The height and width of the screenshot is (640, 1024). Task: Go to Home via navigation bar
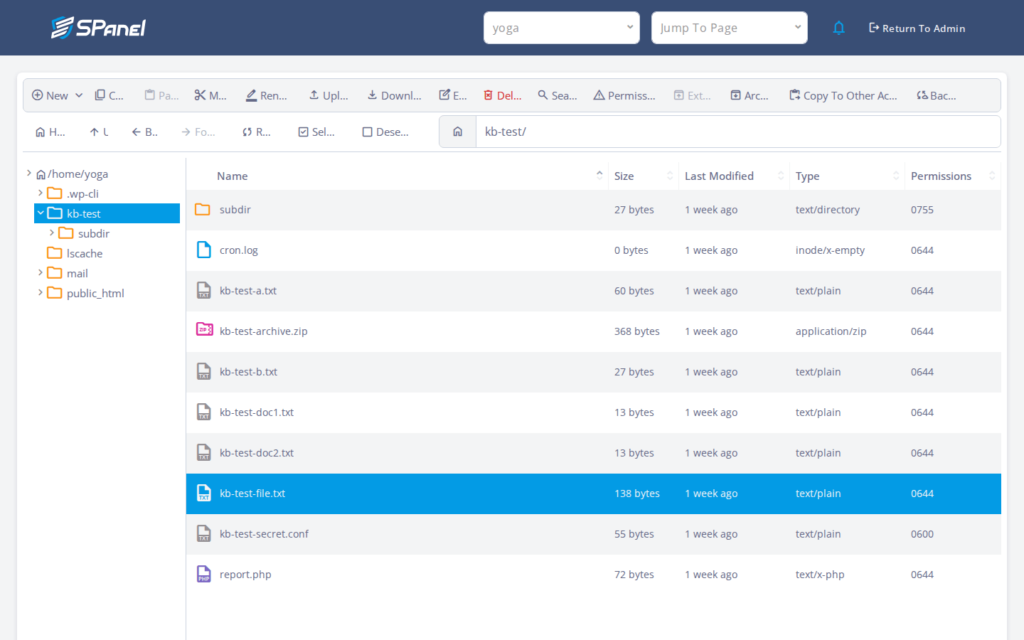pyautogui.click(x=50, y=132)
